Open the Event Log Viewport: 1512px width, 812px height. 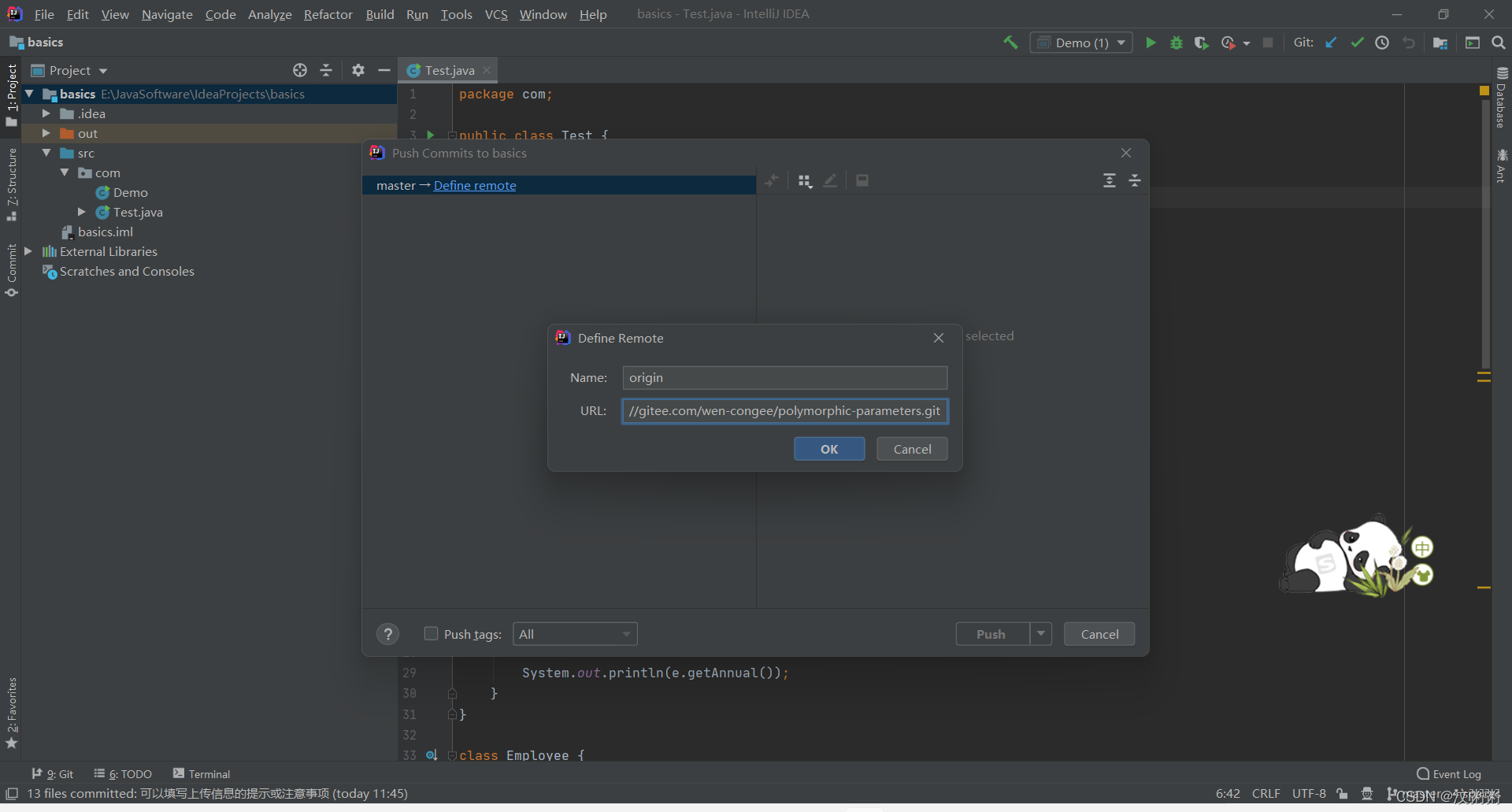coord(1449,774)
